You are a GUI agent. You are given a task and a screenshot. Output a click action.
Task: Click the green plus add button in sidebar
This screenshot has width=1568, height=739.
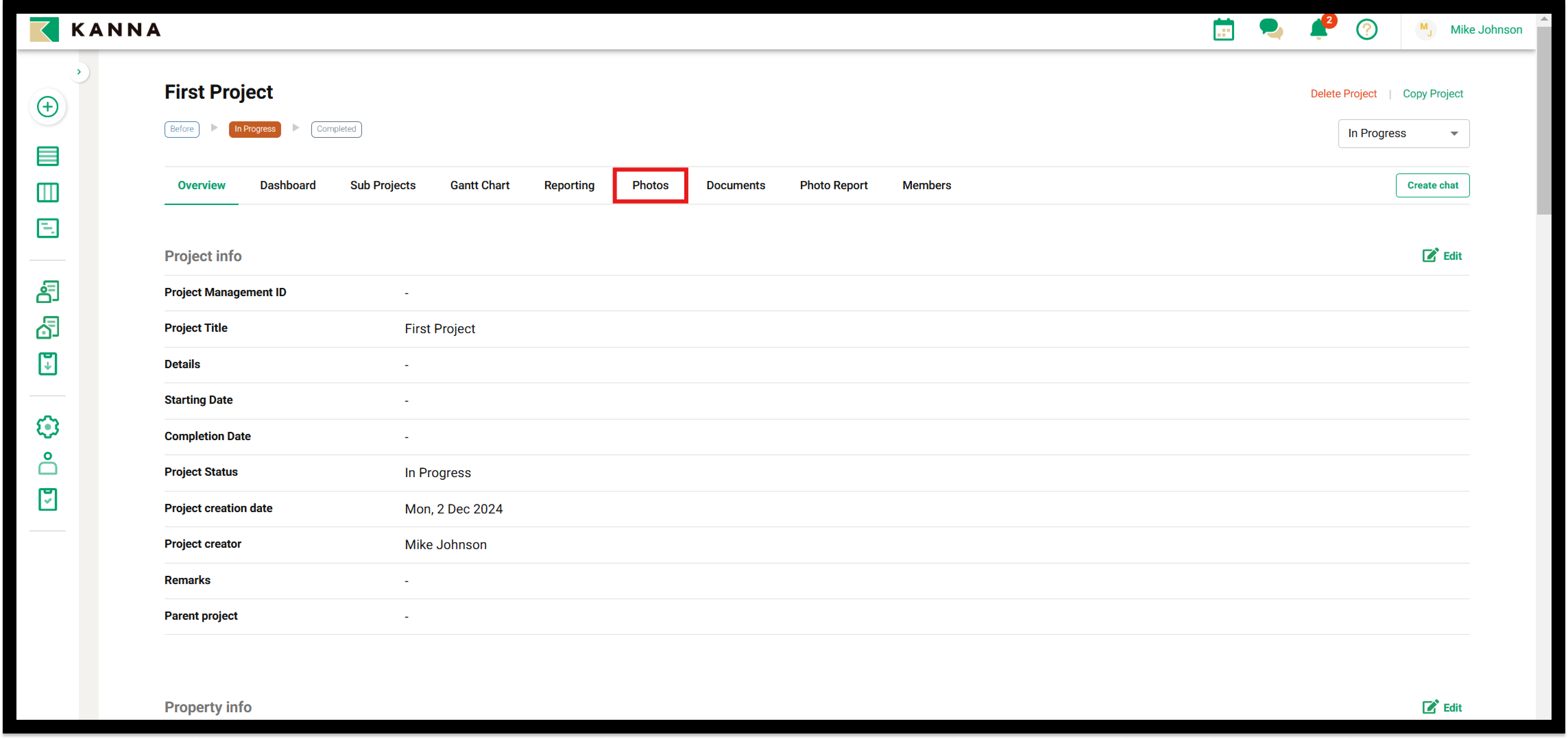(47, 107)
